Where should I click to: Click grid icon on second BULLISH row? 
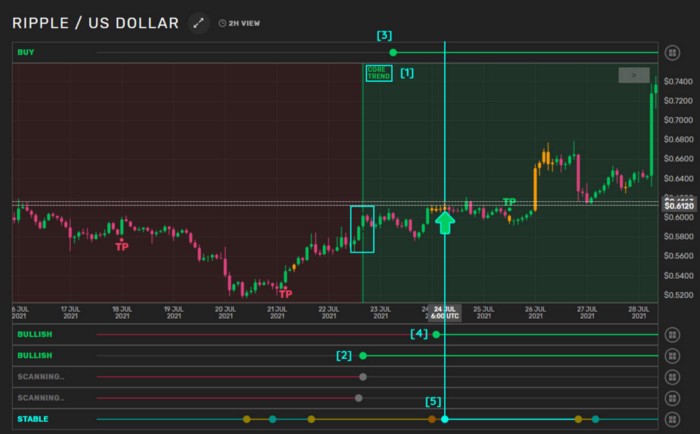click(x=672, y=356)
